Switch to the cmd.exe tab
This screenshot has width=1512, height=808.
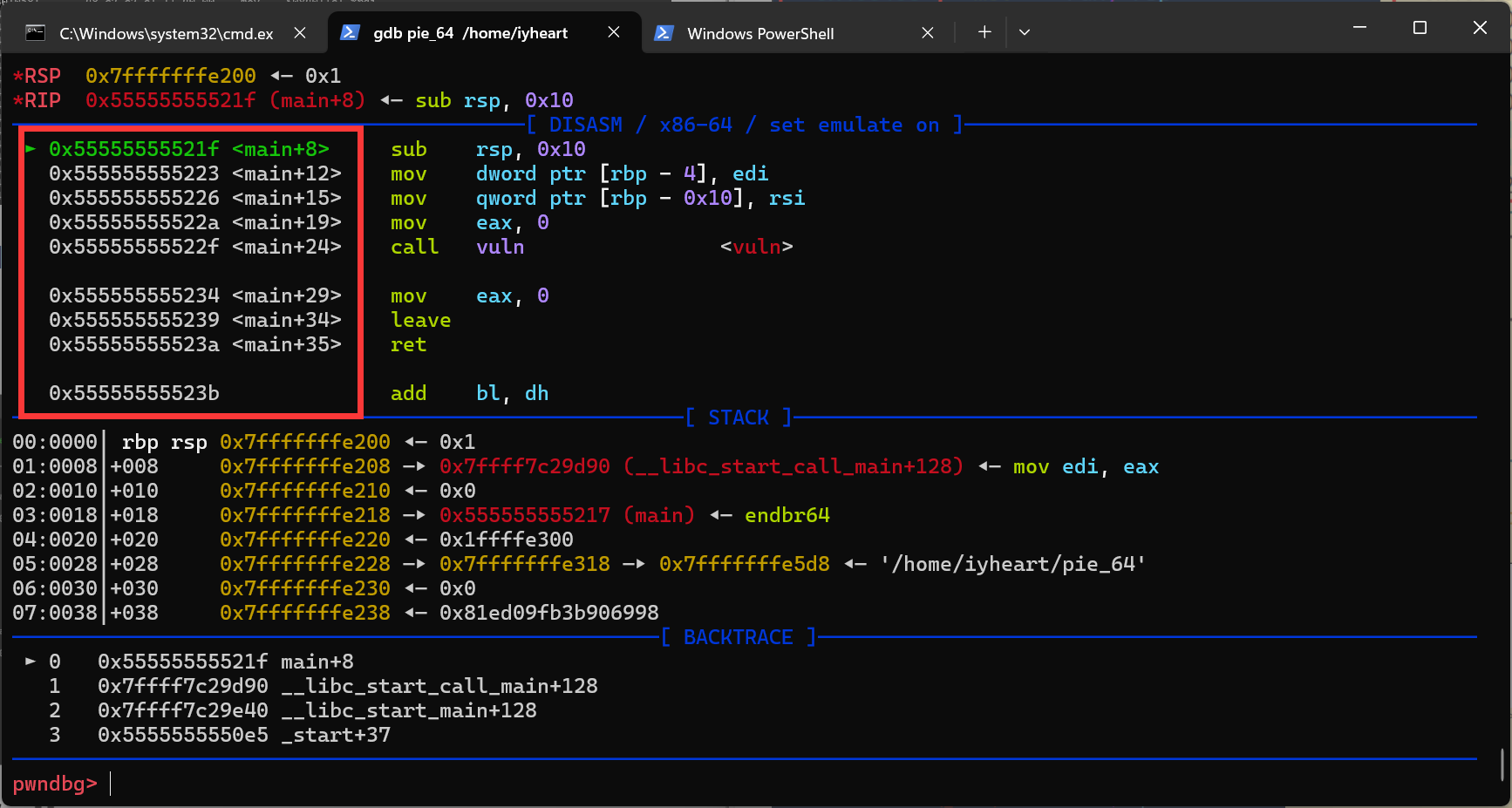[x=166, y=33]
